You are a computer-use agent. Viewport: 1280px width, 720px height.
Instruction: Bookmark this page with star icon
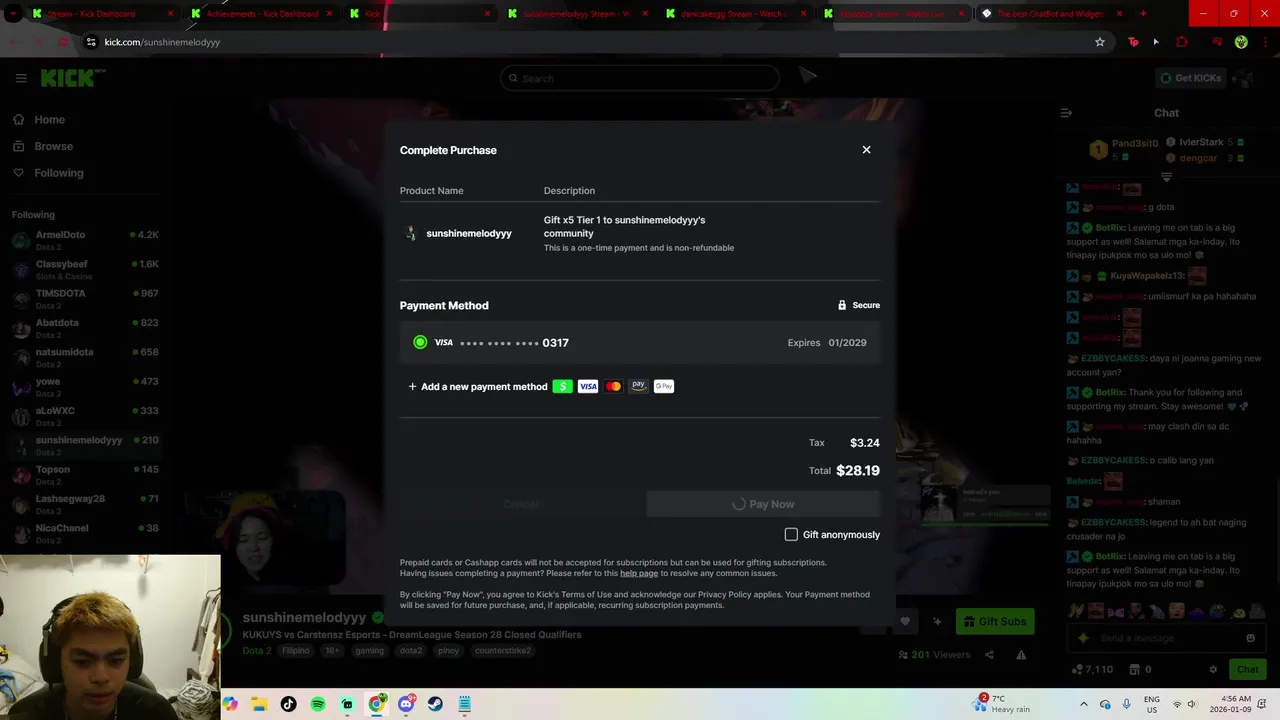[x=1100, y=42]
